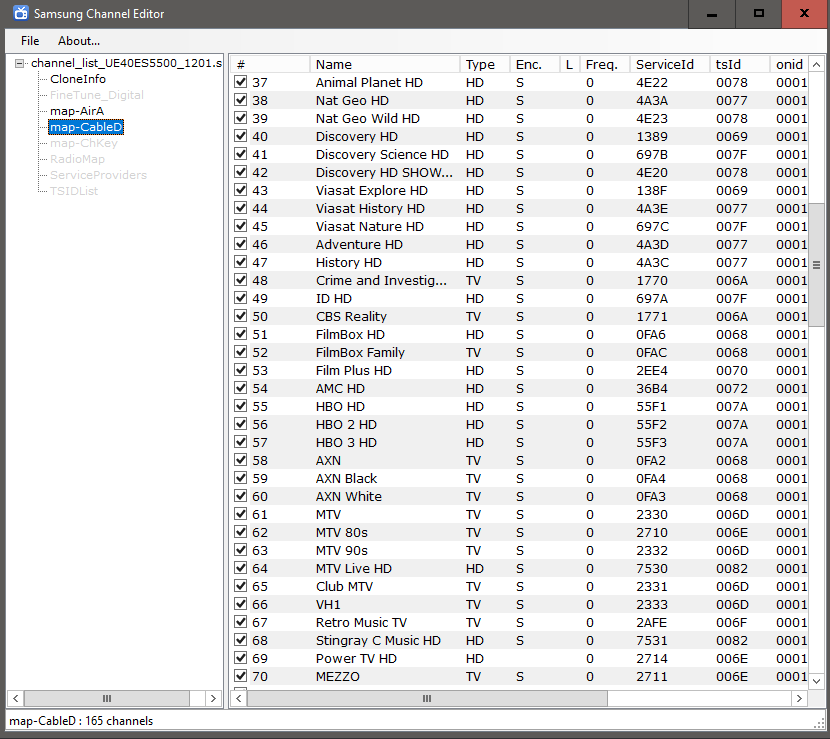
Task: Sort by the Name column header
Action: pos(334,65)
